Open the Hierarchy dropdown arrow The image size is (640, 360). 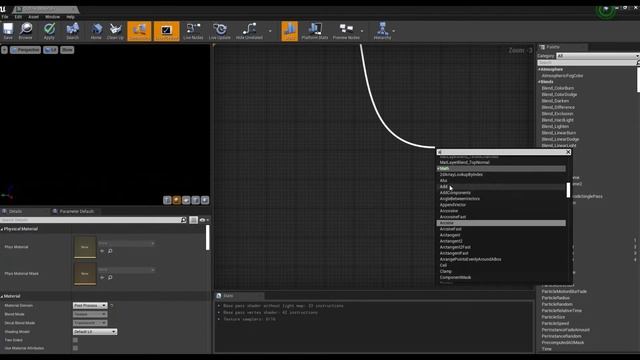[x=393, y=31]
